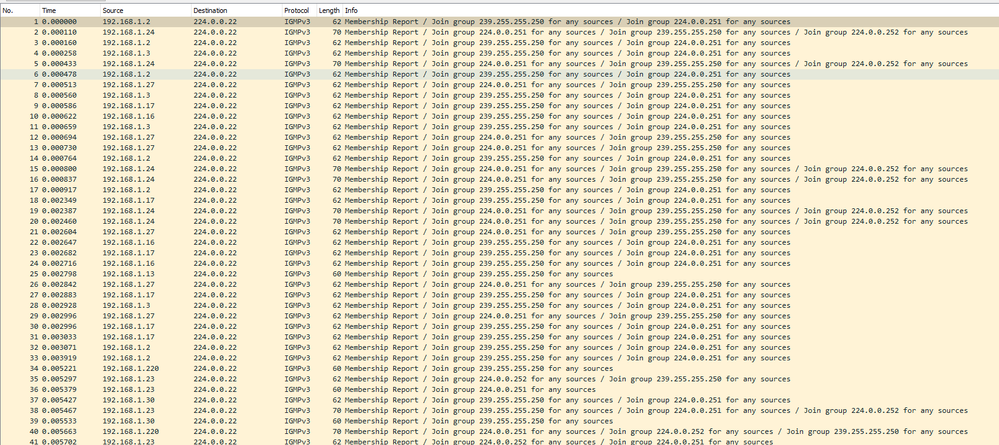Select packet 23 at time 0.002682
The image size is (999, 445).
coord(500,253)
